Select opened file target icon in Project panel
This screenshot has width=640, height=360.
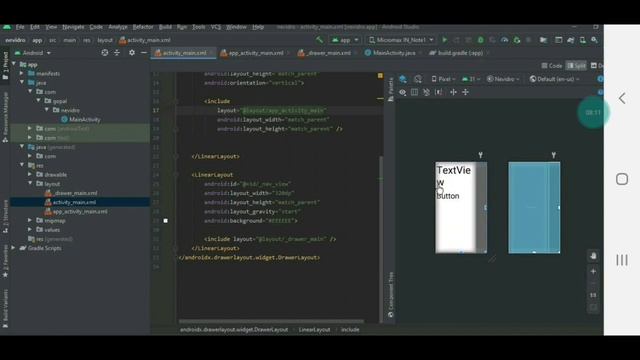tap(104, 53)
